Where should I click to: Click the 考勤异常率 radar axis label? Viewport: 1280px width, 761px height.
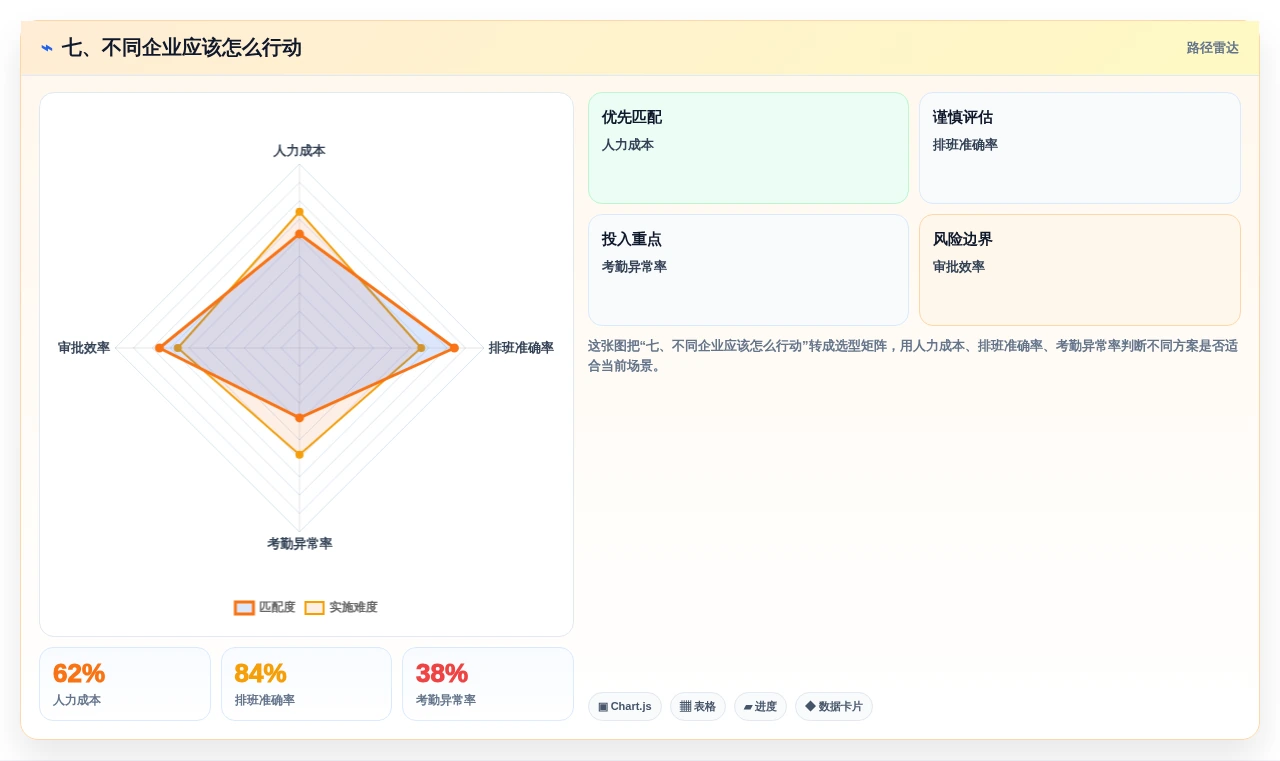coord(299,544)
